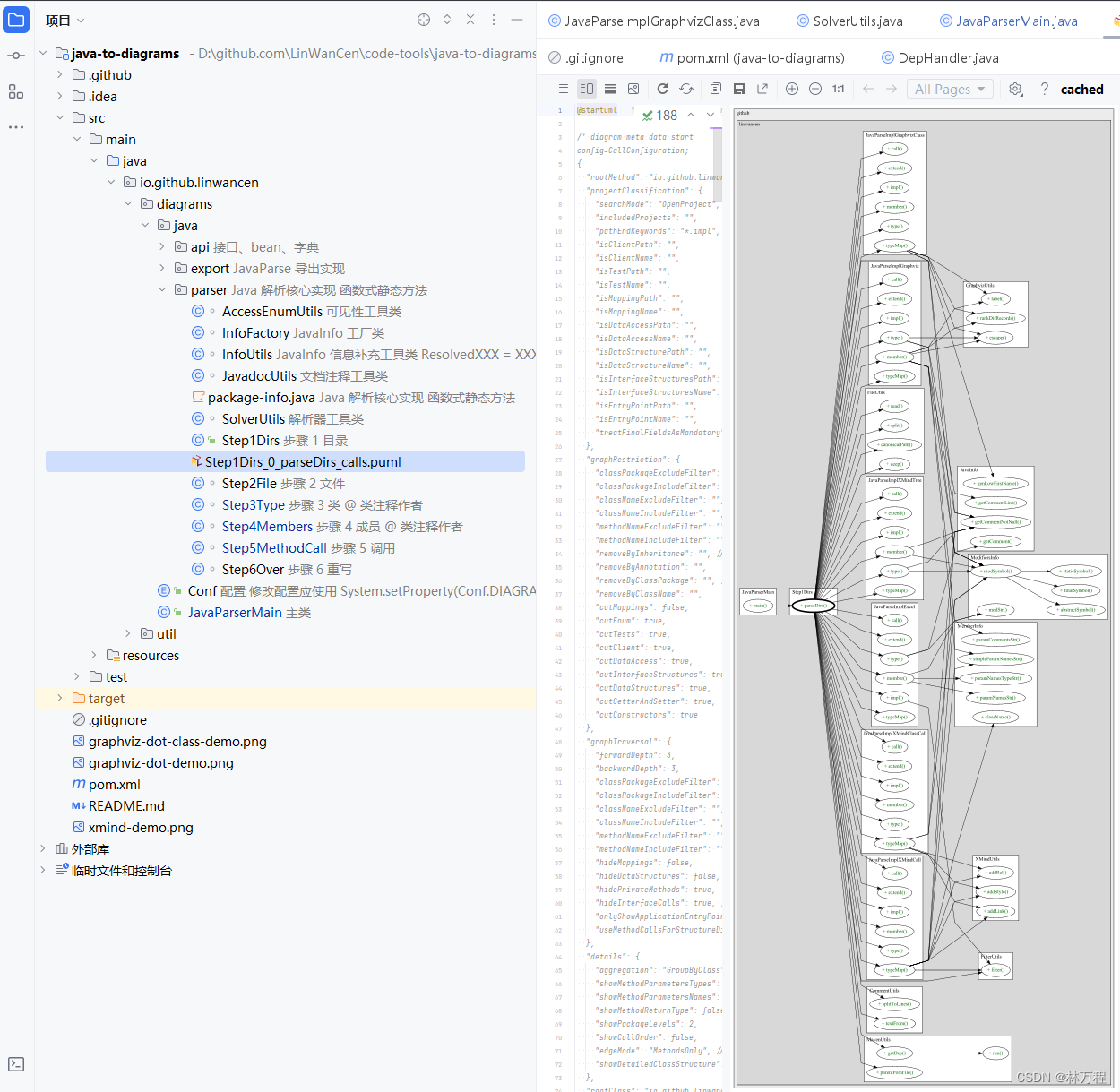Navigate back with the left arrow button
This screenshot has width=1120, height=1092.
coord(867,89)
